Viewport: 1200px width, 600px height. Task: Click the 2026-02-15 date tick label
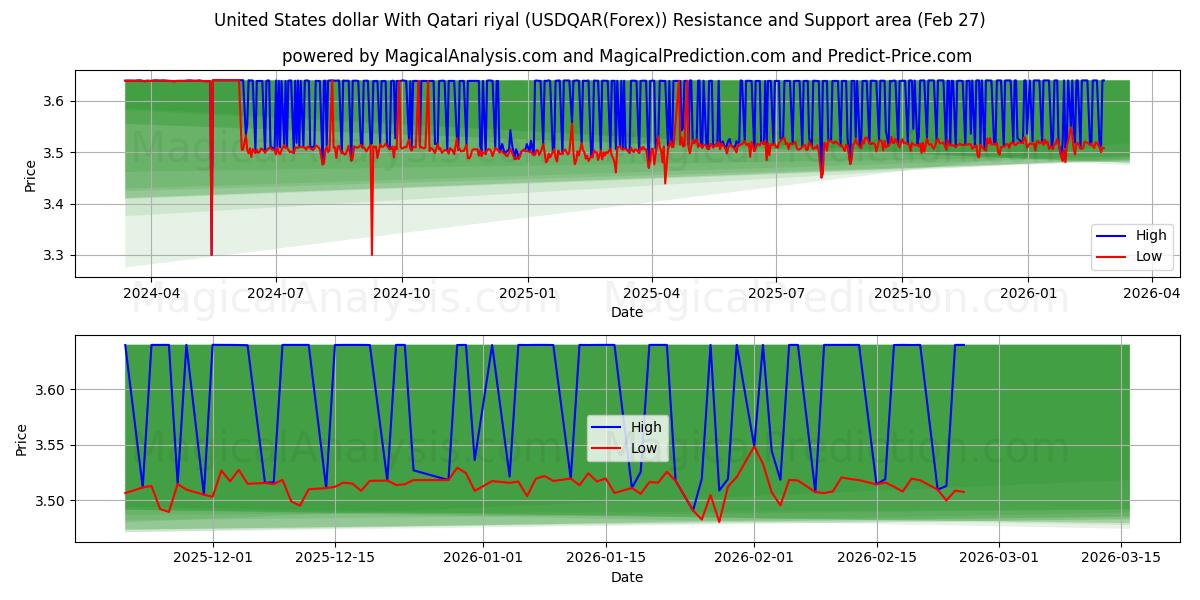click(877, 558)
